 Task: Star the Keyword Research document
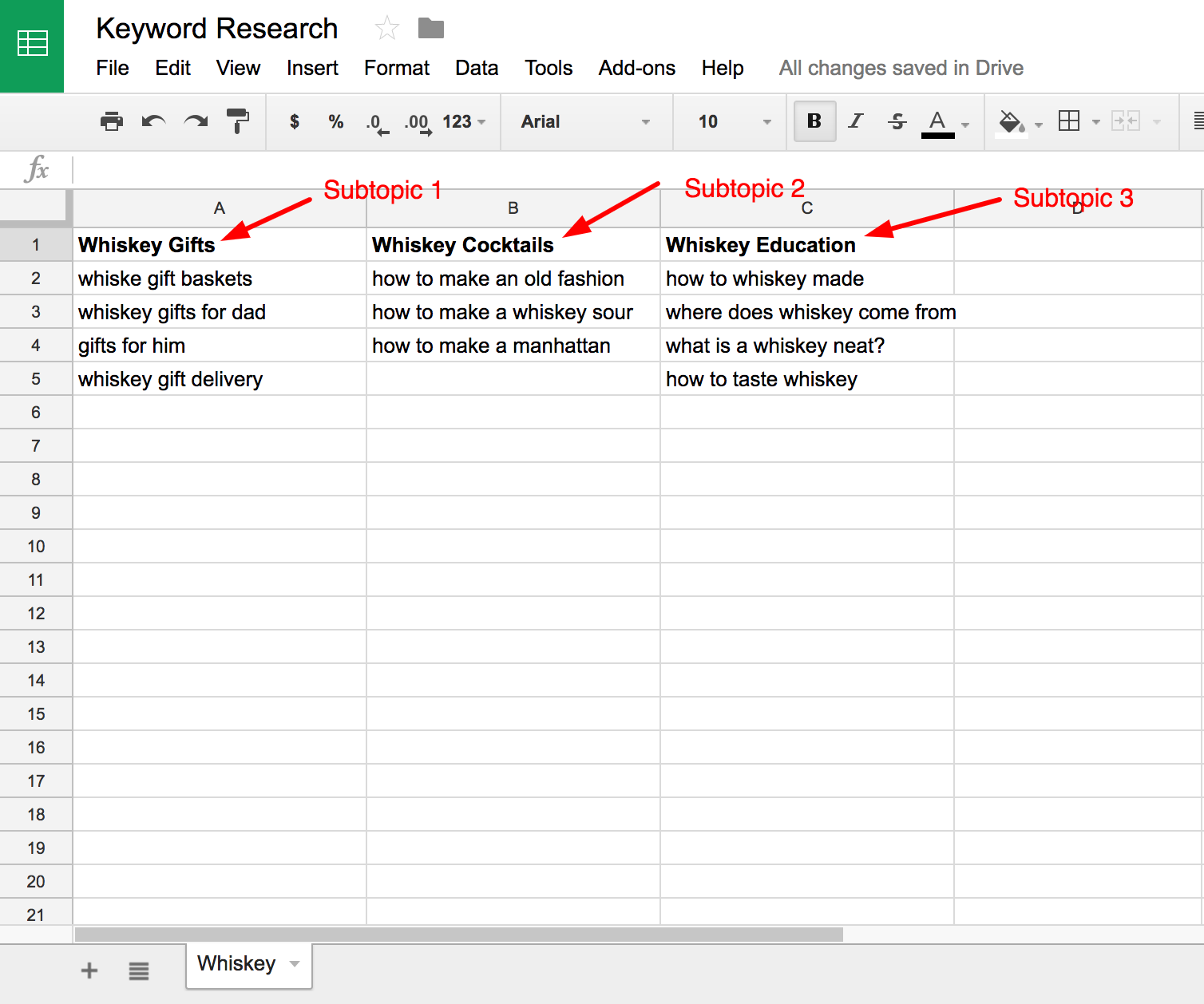387,29
